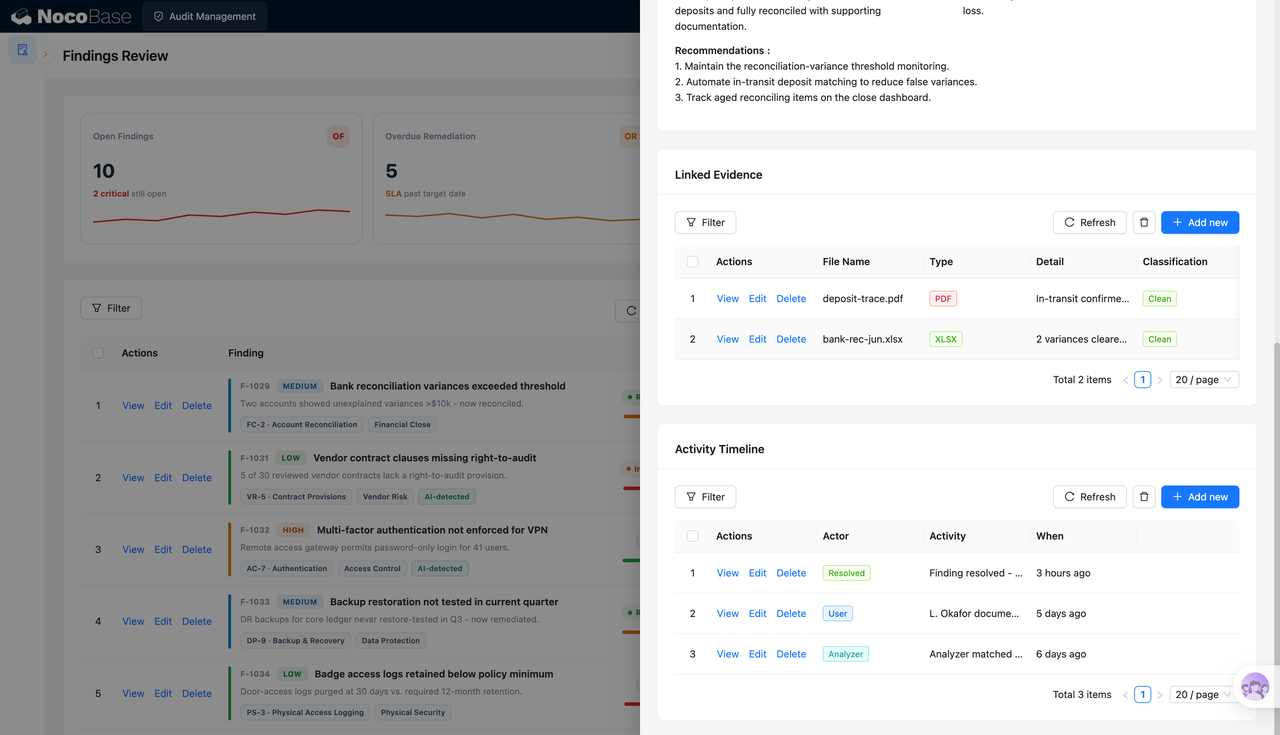The width and height of the screenshot is (1280, 735).
Task: Tick the select-all checkbox in Findings table
Action: point(97,353)
